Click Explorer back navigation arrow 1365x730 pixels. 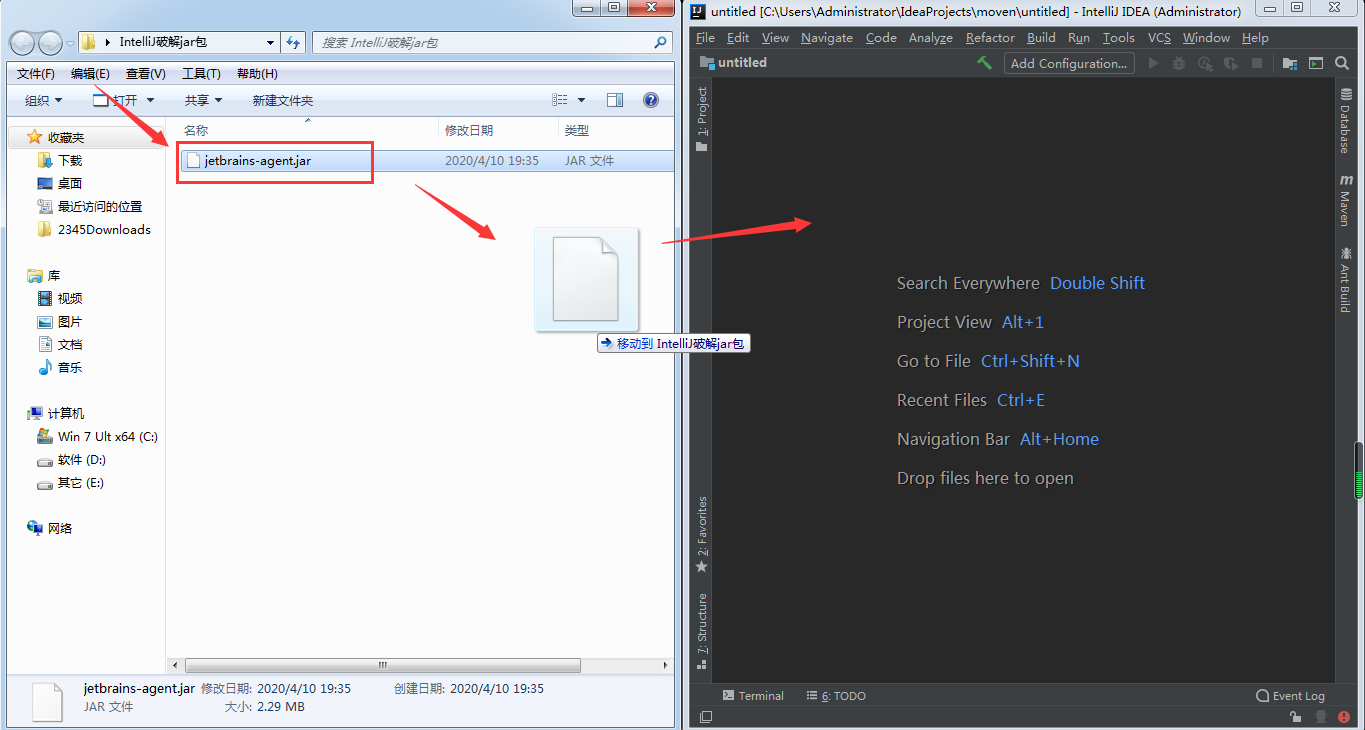click(x=23, y=43)
